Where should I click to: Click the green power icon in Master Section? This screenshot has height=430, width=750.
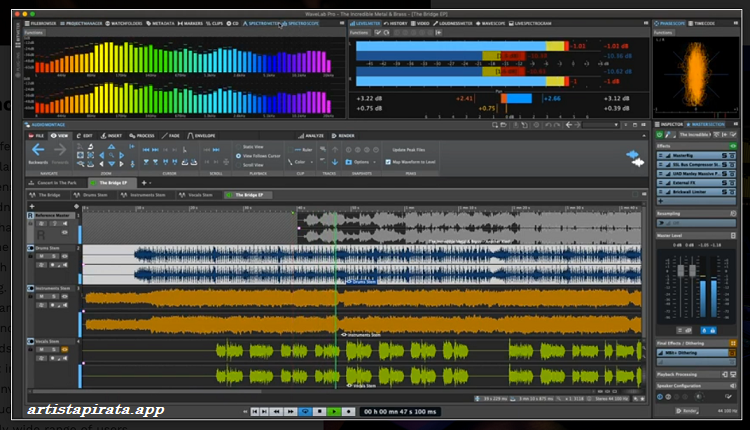point(660,135)
